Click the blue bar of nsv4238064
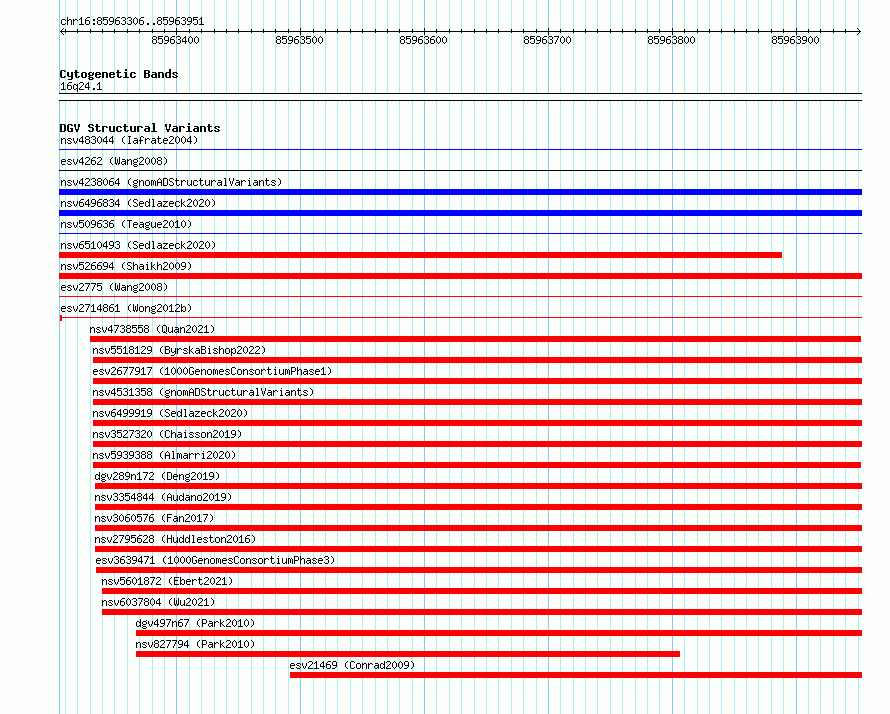 [x=460, y=192]
